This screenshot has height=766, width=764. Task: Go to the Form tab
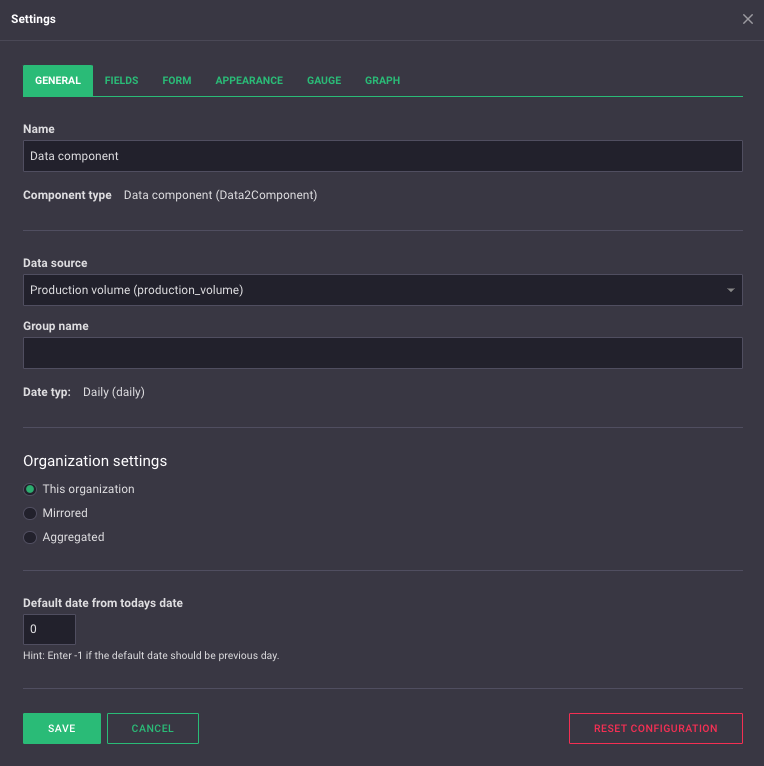177,81
